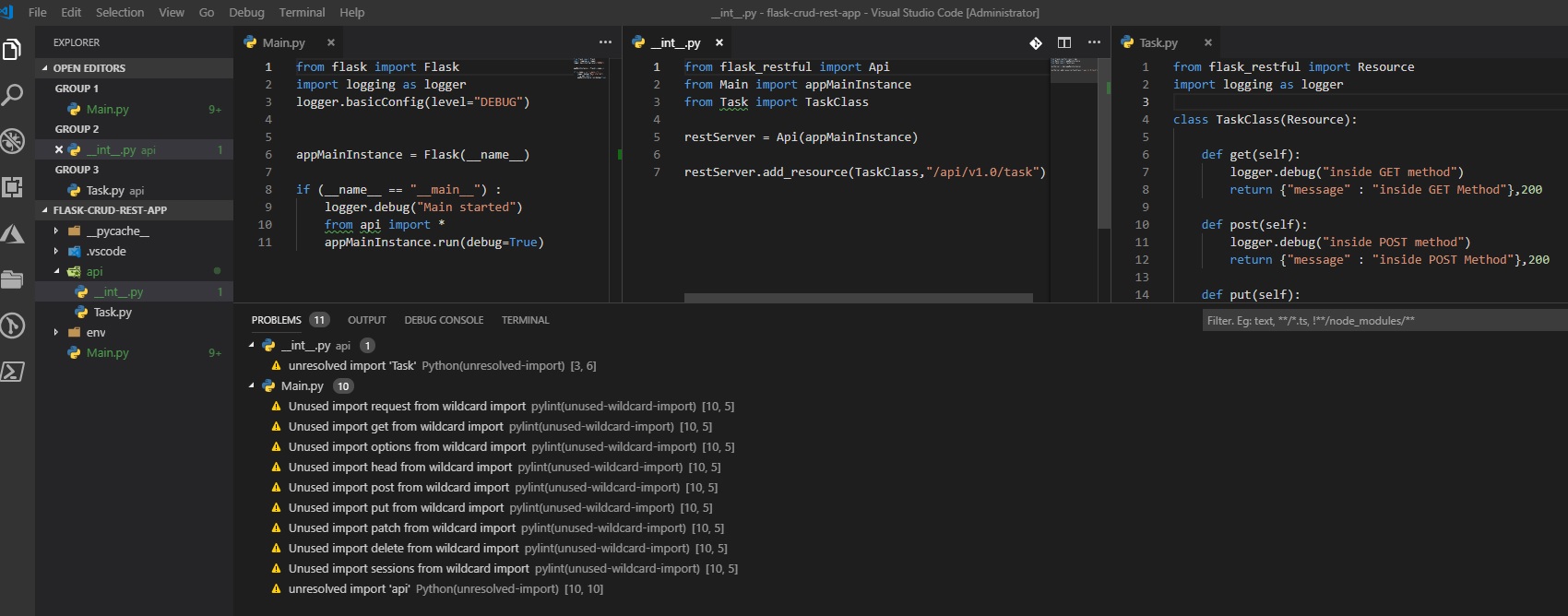Collapse the api folder
The height and width of the screenshot is (616, 1568).
(x=134, y=271)
